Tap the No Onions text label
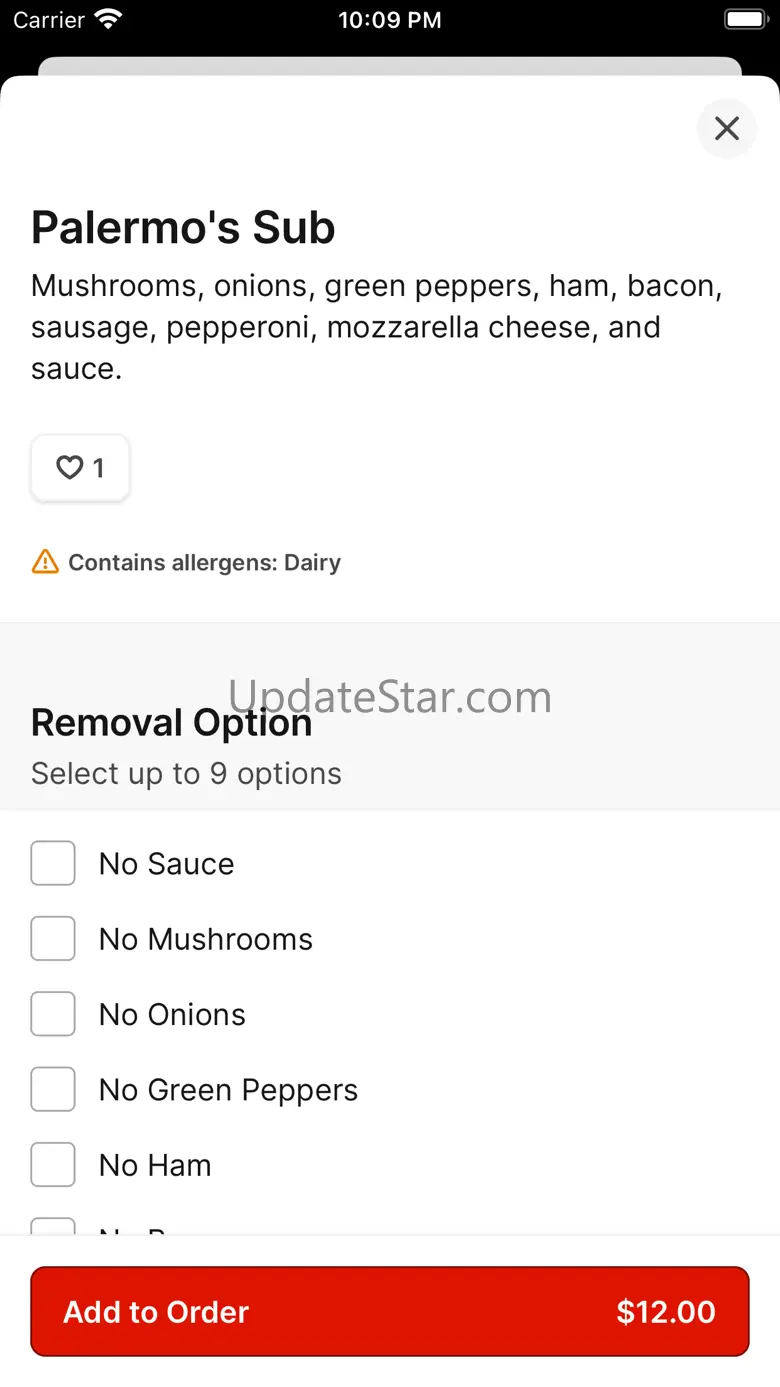The height and width of the screenshot is (1387, 780). click(172, 1014)
